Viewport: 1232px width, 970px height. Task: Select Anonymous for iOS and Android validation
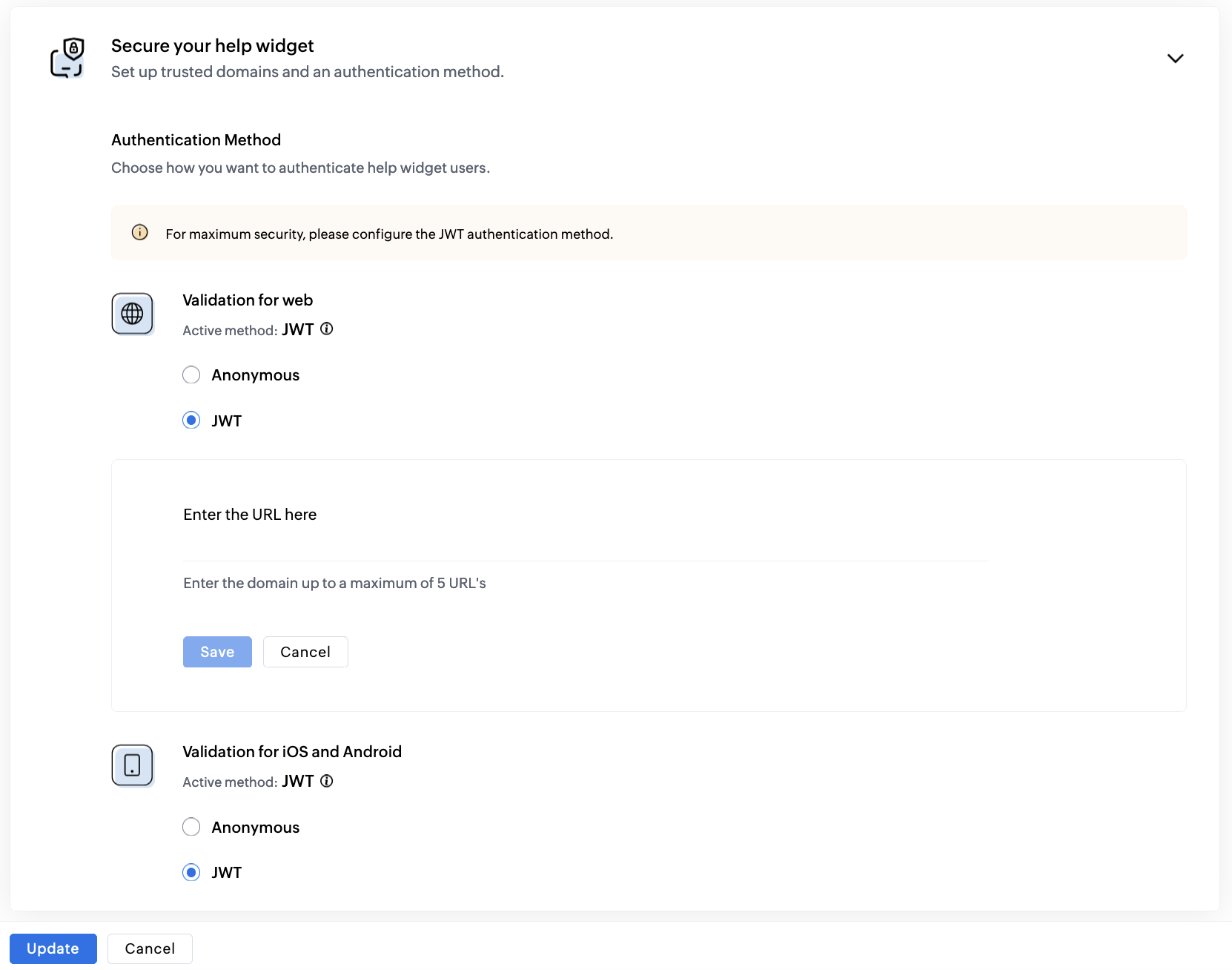(x=191, y=827)
